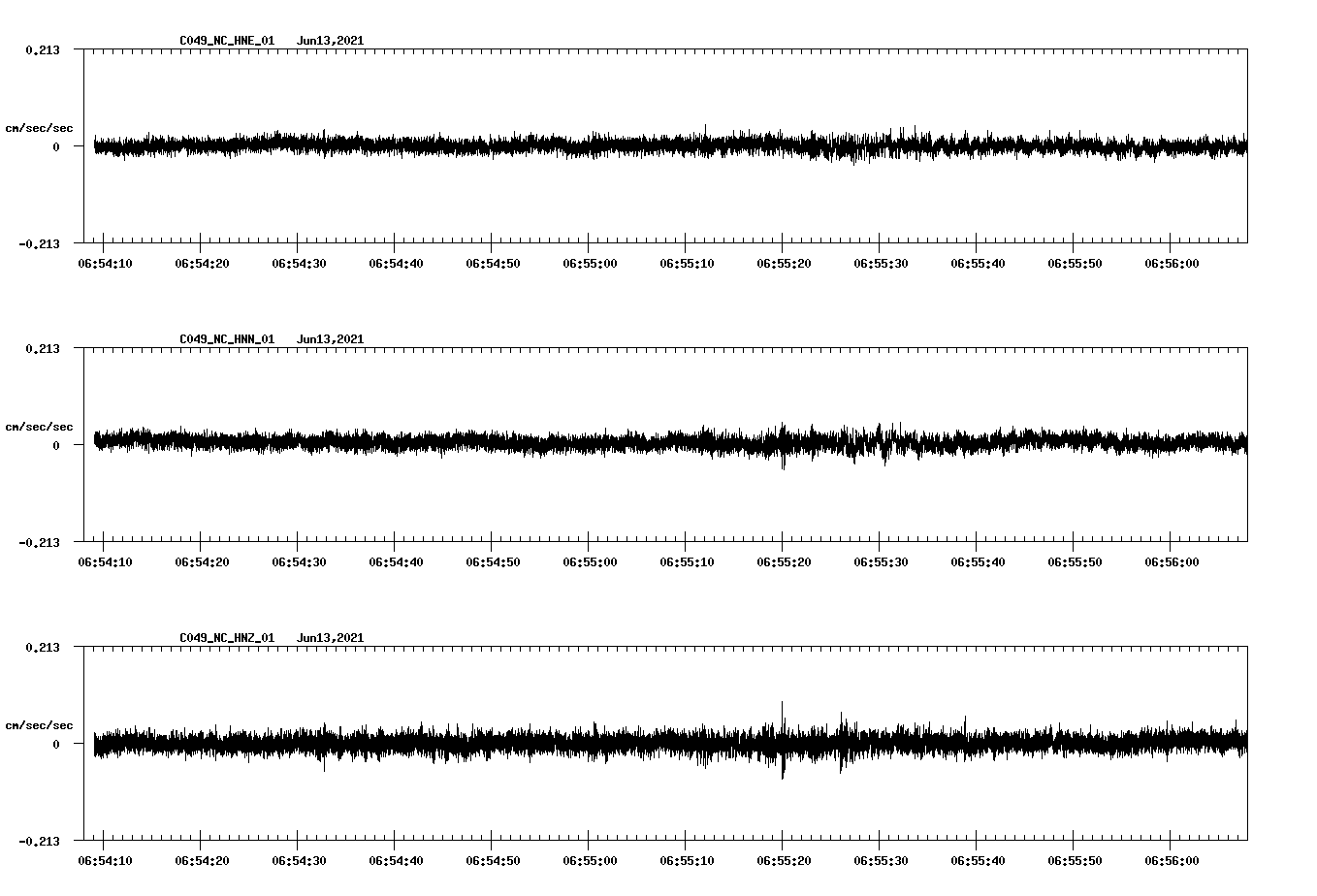Image resolution: width=1317 pixels, height=896 pixels.
Task: Click the 06:56:00 time label under the HNZ plot
Action: [1172, 861]
